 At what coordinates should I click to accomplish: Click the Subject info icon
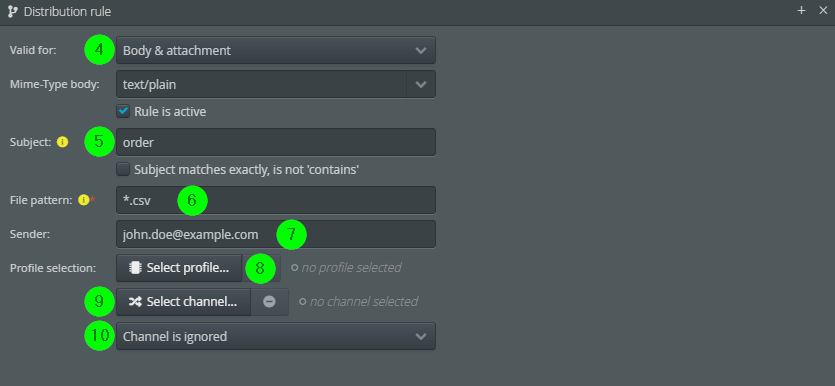pyautogui.click(x=62, y=142)
